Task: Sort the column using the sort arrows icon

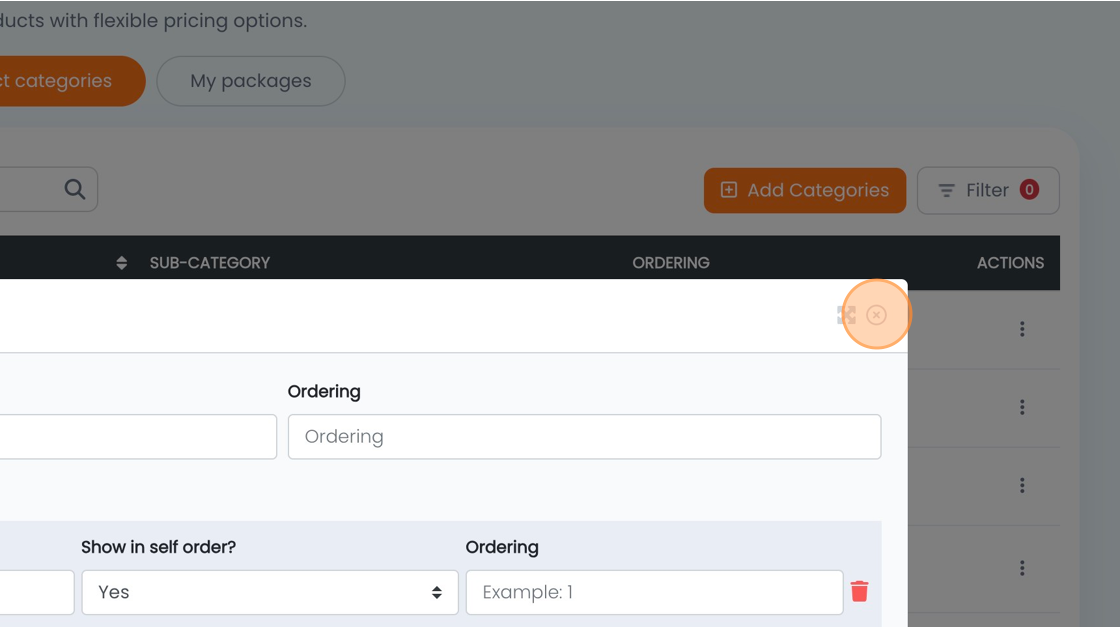Action: click(x=122, y=263)
